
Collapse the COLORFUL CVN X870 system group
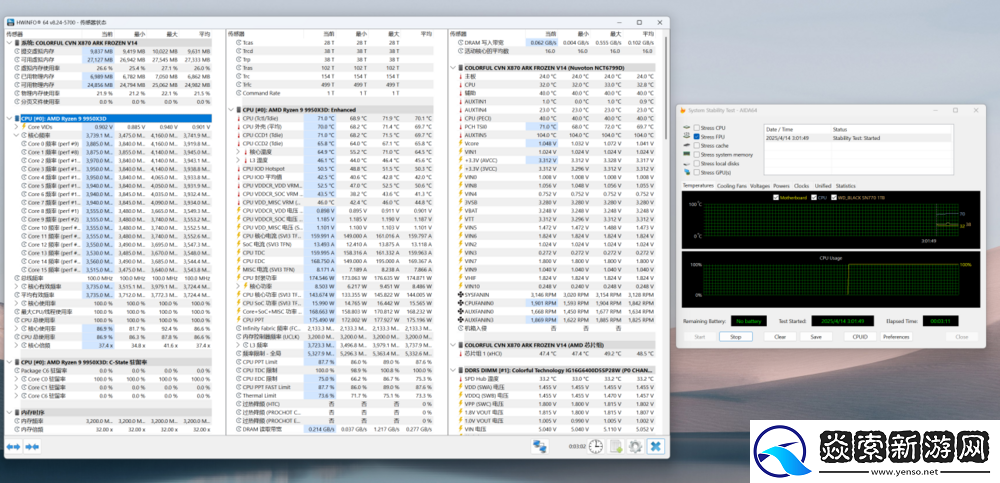11,43
